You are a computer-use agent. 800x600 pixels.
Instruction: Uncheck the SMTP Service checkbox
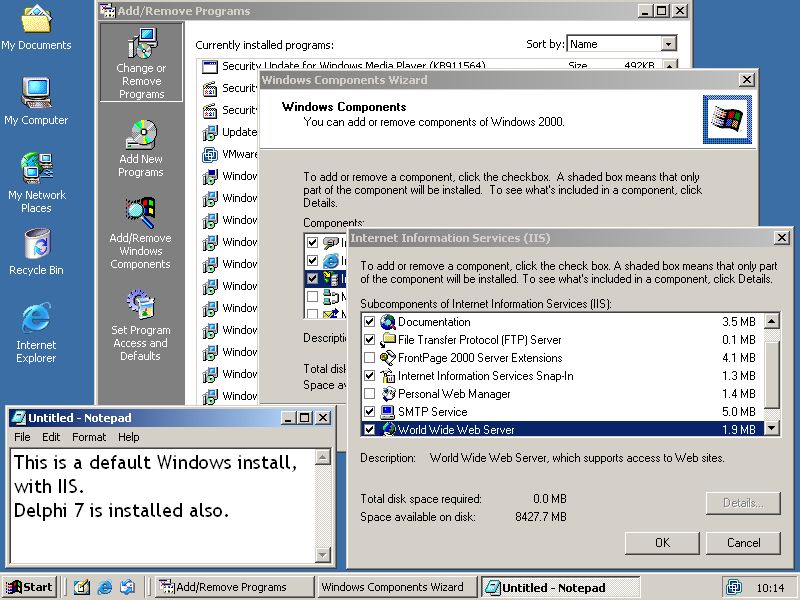pyautogui.click(x=369, y=412)
